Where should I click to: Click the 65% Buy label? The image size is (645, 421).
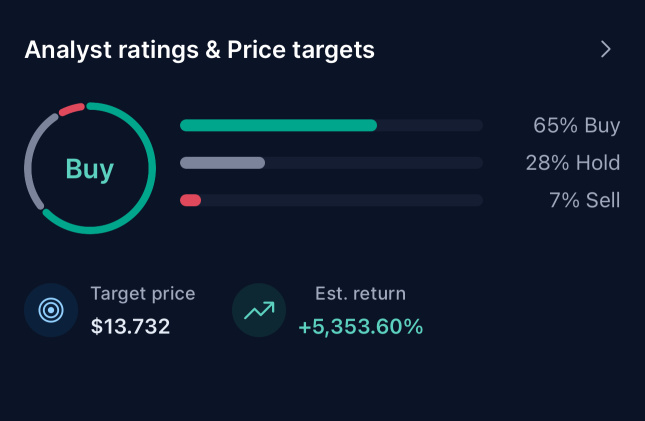[x=576, y=126]
